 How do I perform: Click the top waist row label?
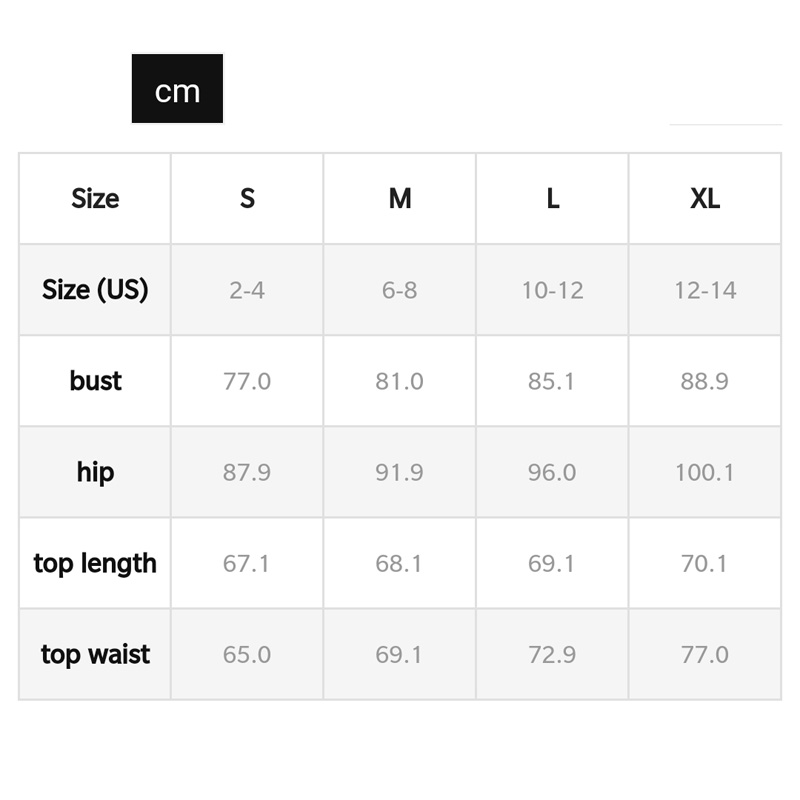[95, 655]
